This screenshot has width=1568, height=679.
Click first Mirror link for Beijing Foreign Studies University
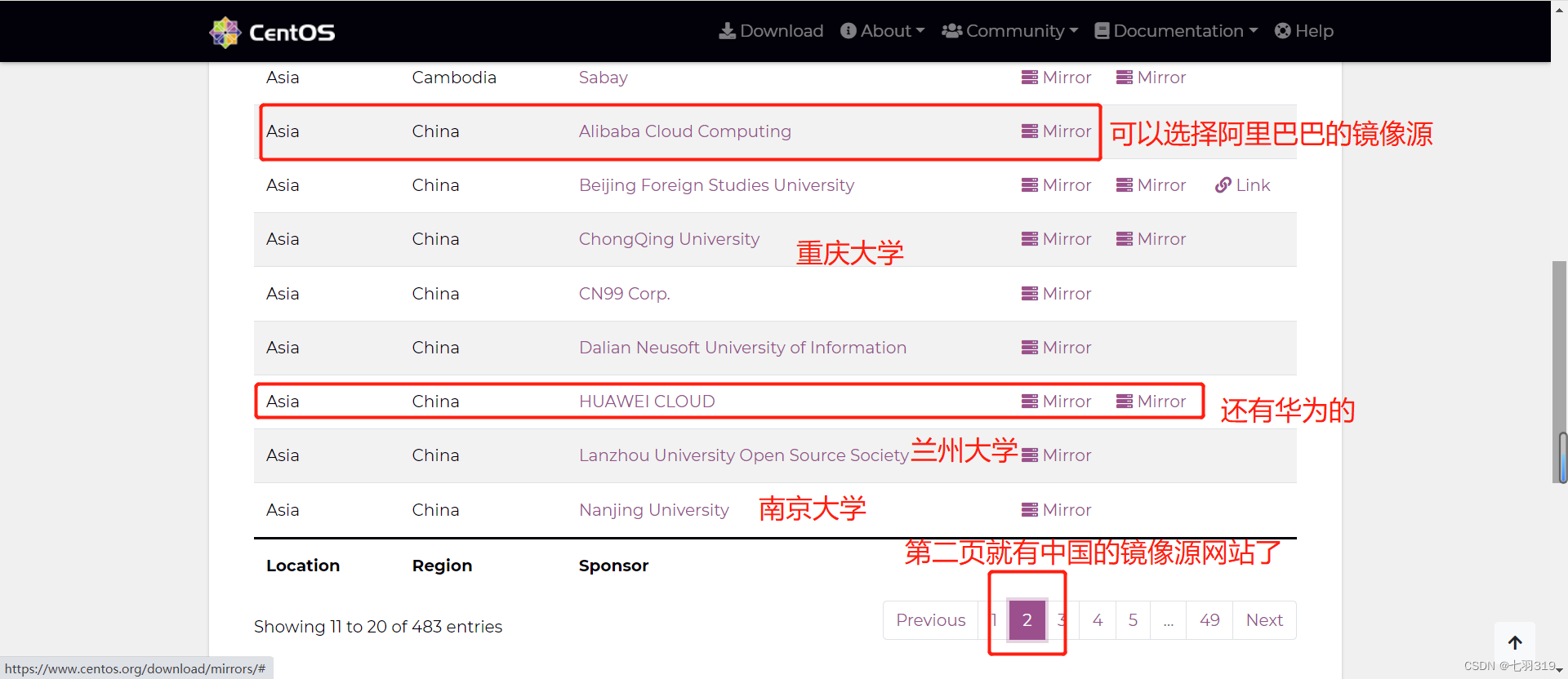click(x=1056, y=185)
